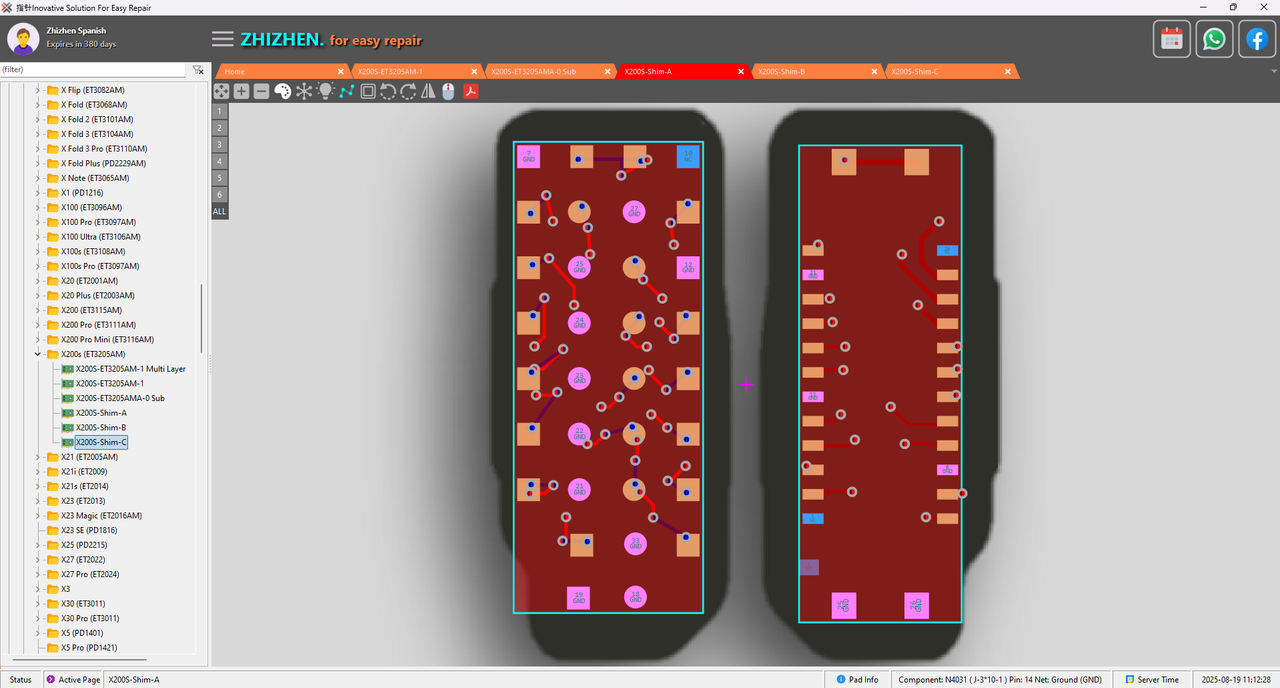This screenshot has width=1280, height=688.
Task: Show ALL layers button
Action: [x=220, y=211]
